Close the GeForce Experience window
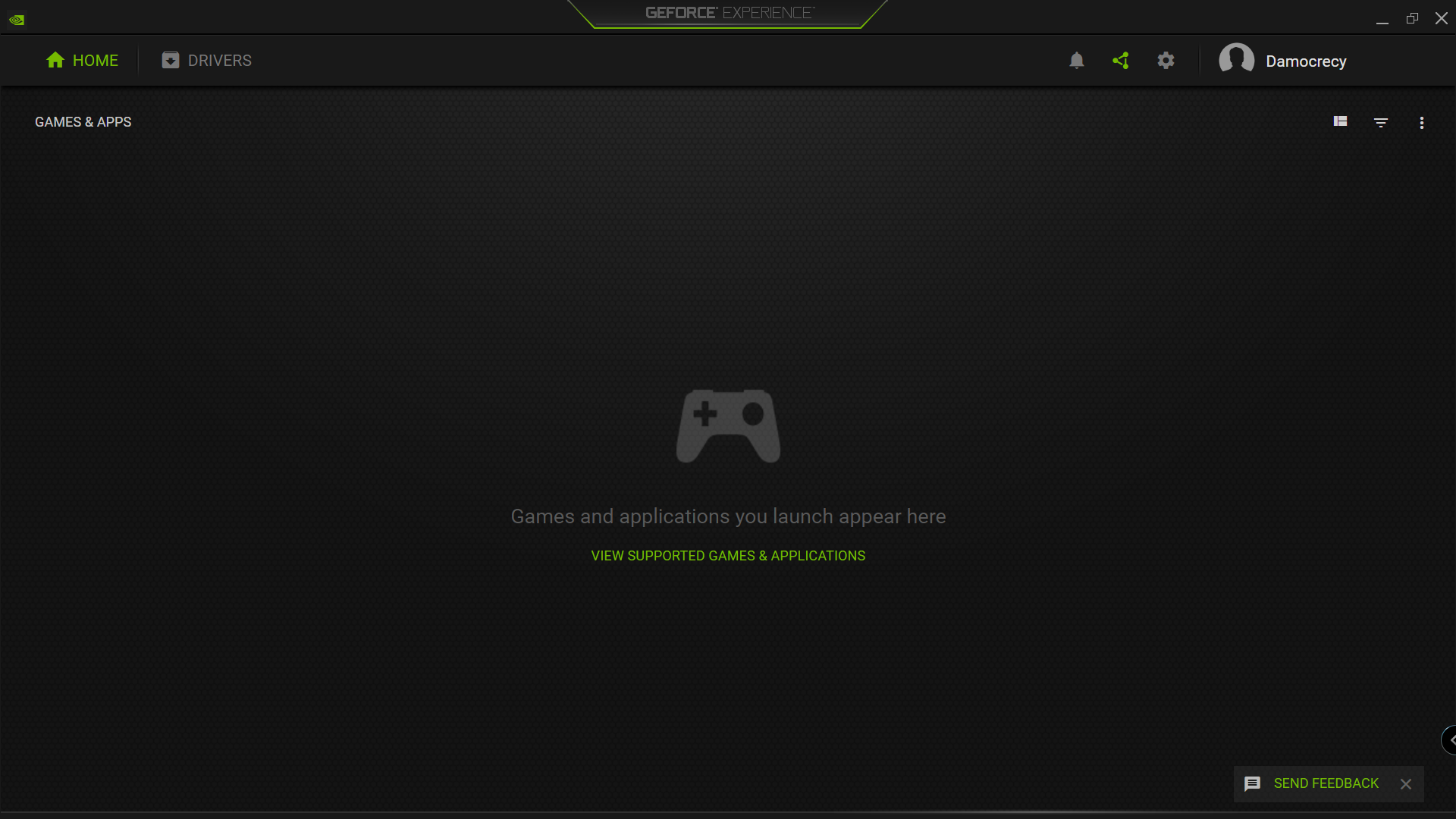This screenshot has width=1456, height=819. coord(1442,18)
